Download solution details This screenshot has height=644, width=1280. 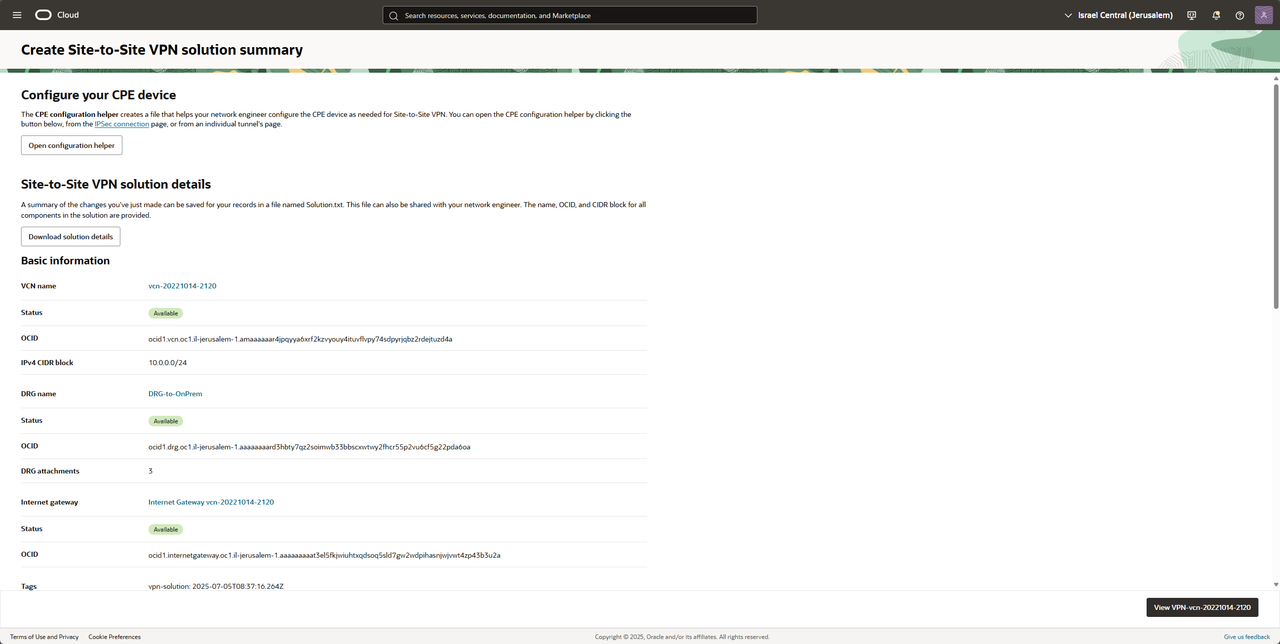[71, 237]
